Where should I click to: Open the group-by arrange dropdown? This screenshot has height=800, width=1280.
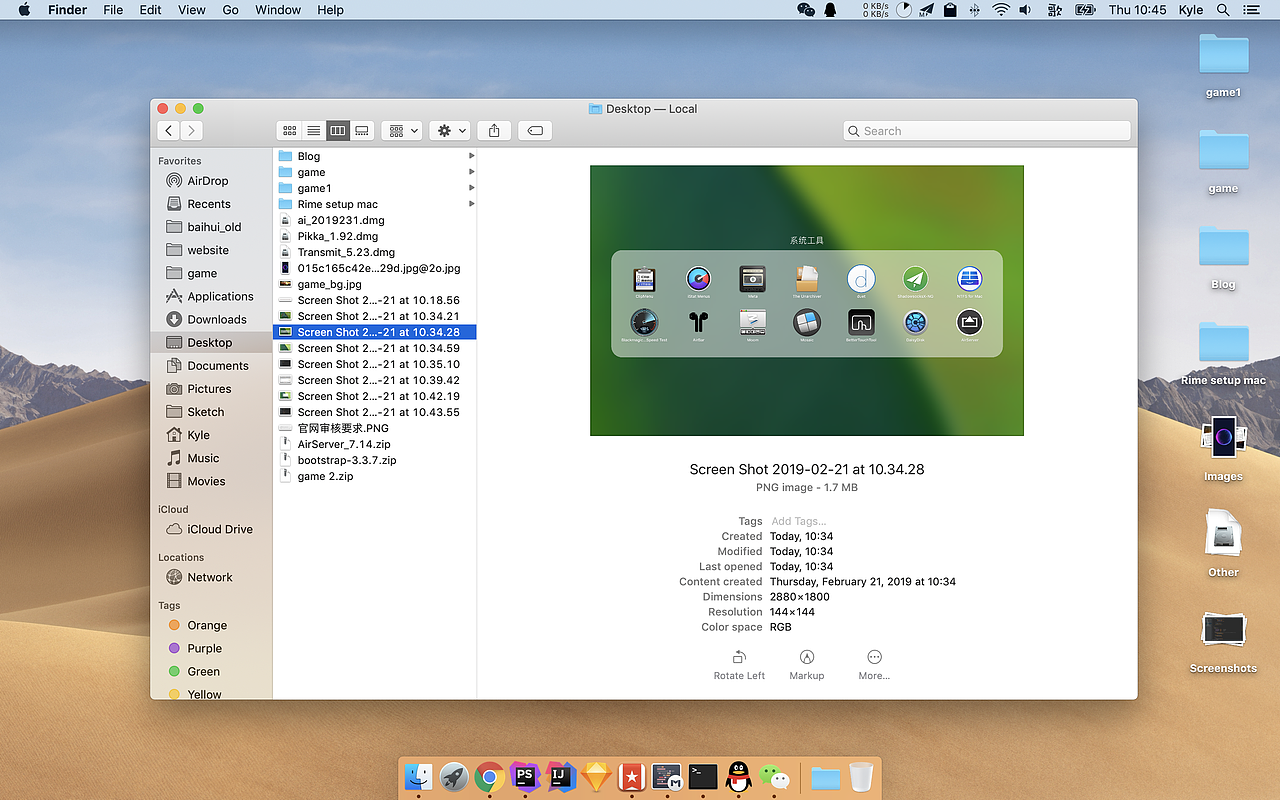(401, 131)
